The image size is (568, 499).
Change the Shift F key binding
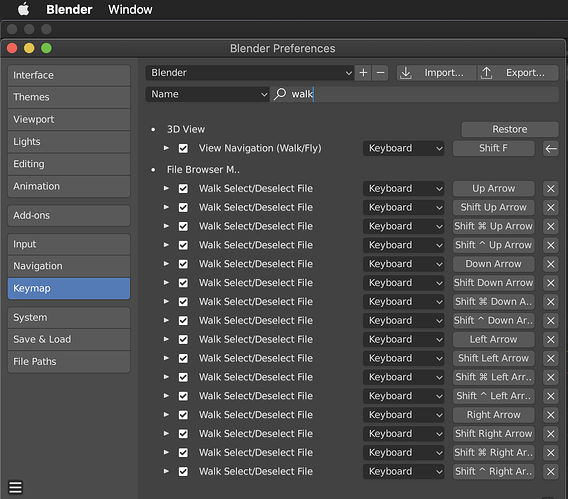(493, 148)
